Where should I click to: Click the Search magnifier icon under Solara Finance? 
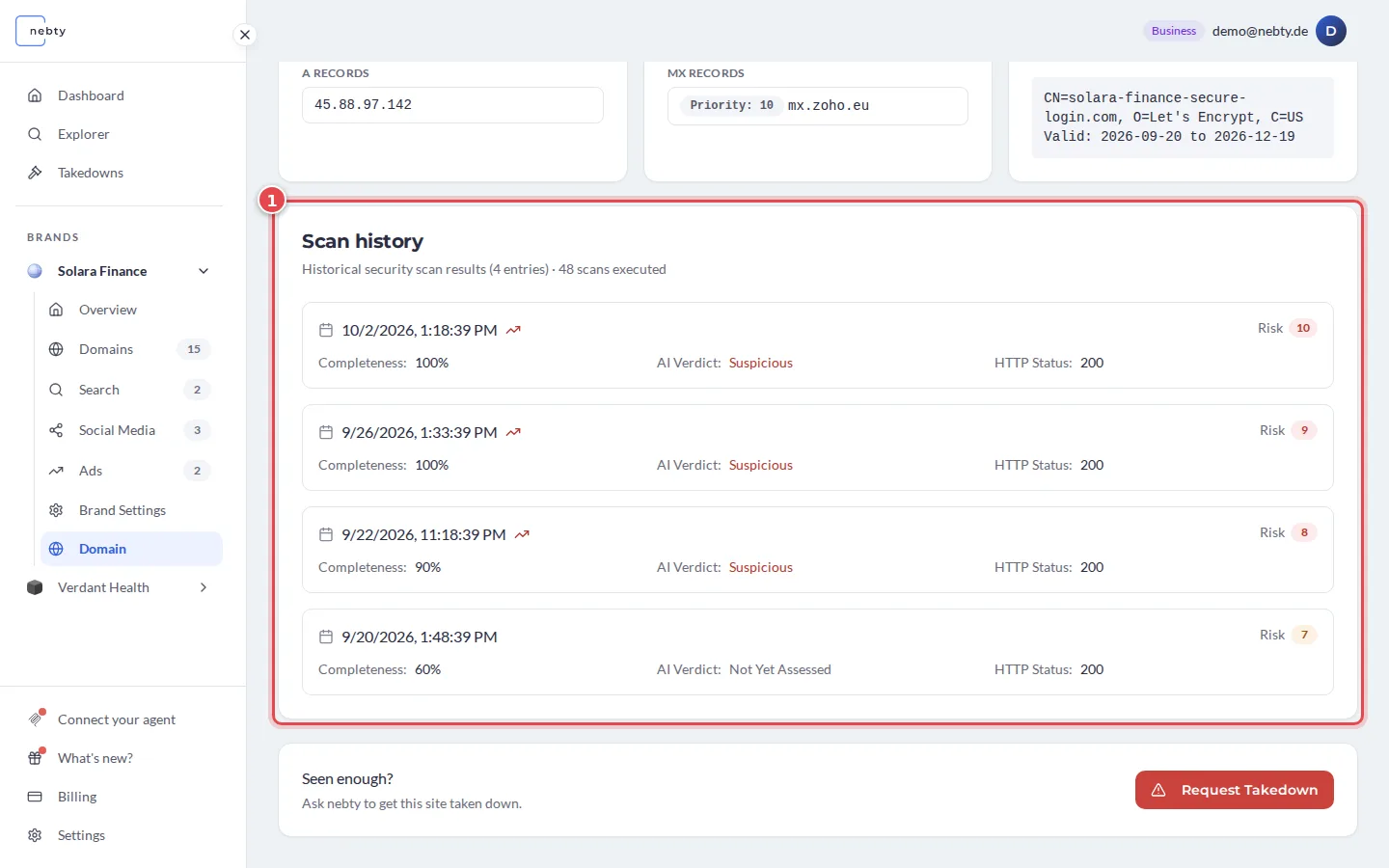click(56, 390)
